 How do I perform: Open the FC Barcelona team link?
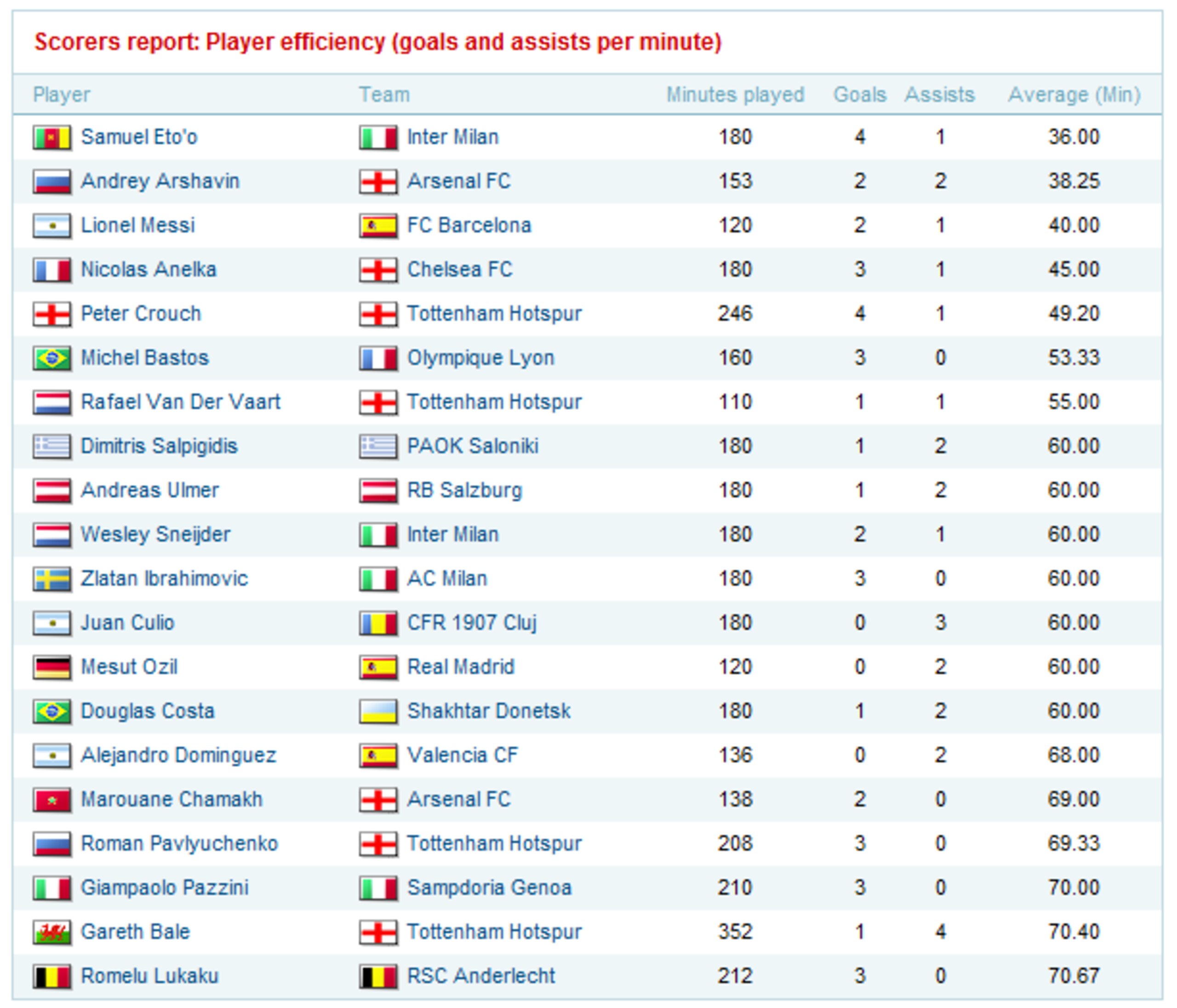click(469, 226)
